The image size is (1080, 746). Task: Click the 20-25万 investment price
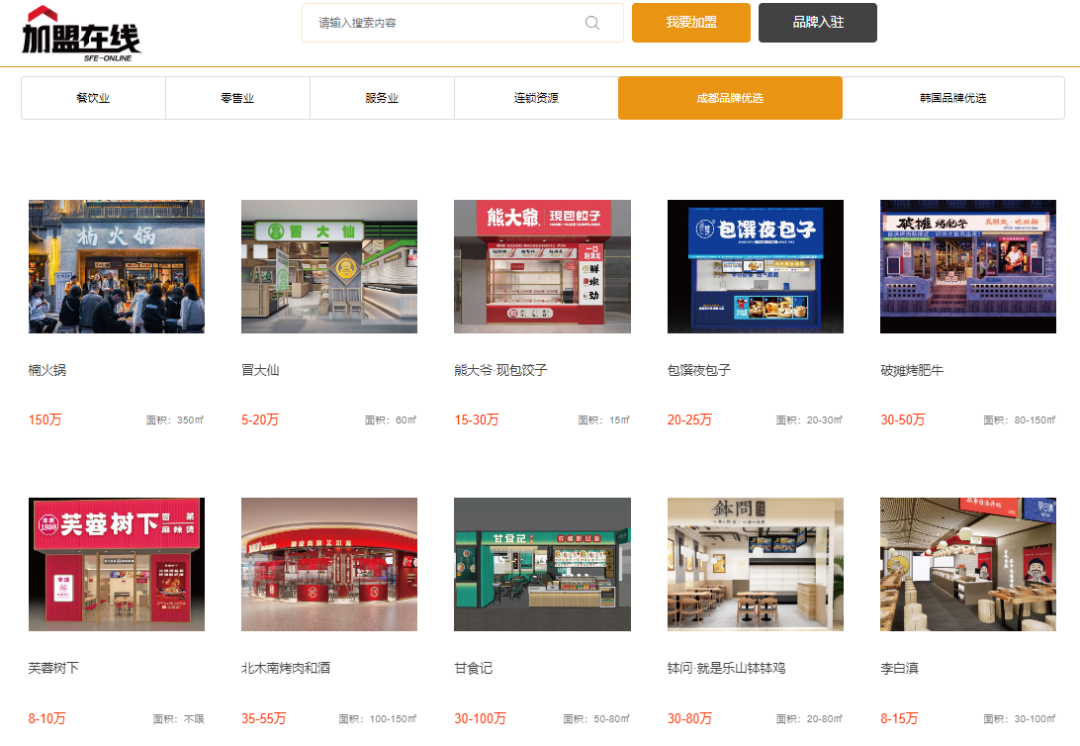click(x=689, y=419)
